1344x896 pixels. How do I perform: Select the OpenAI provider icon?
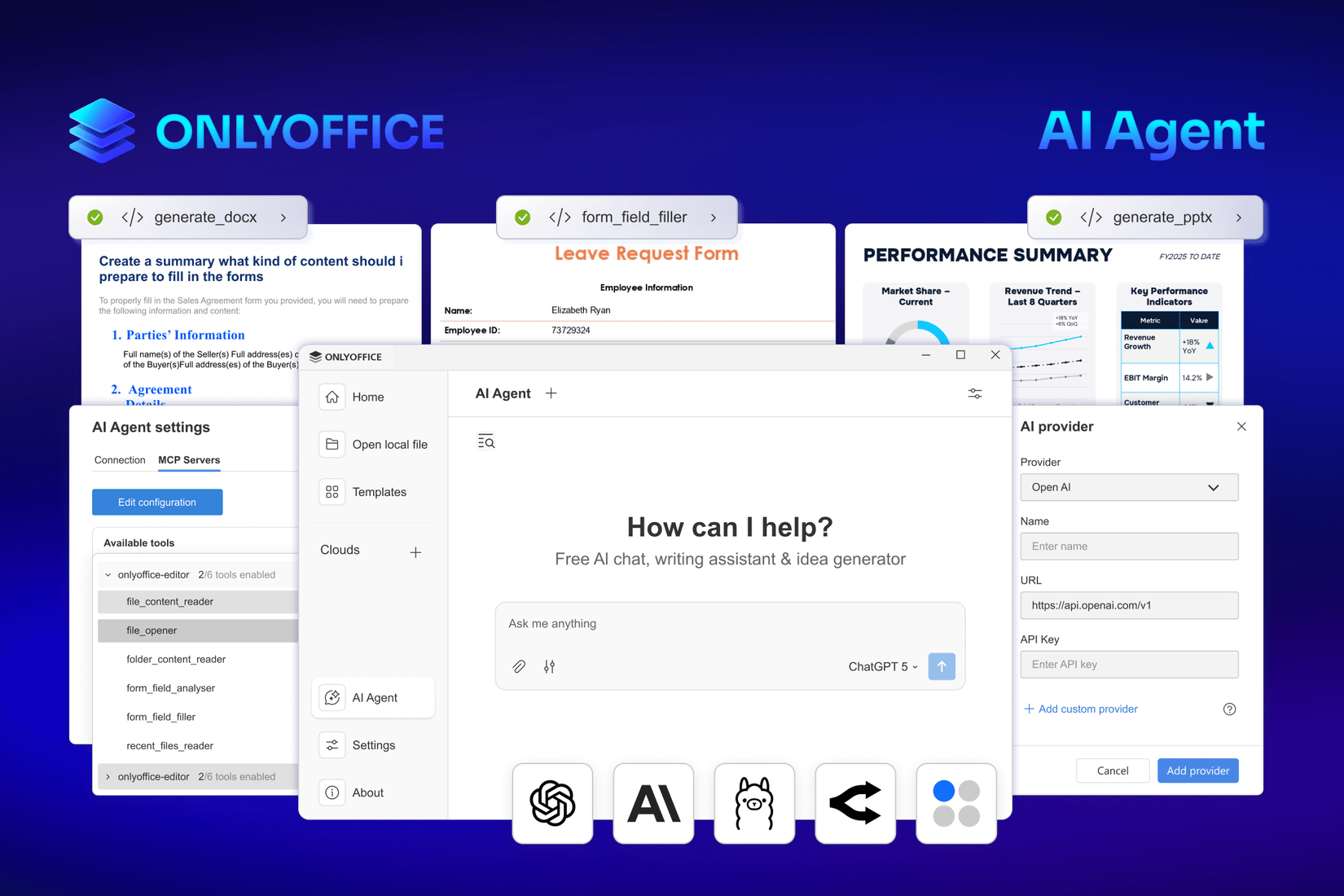552,803
